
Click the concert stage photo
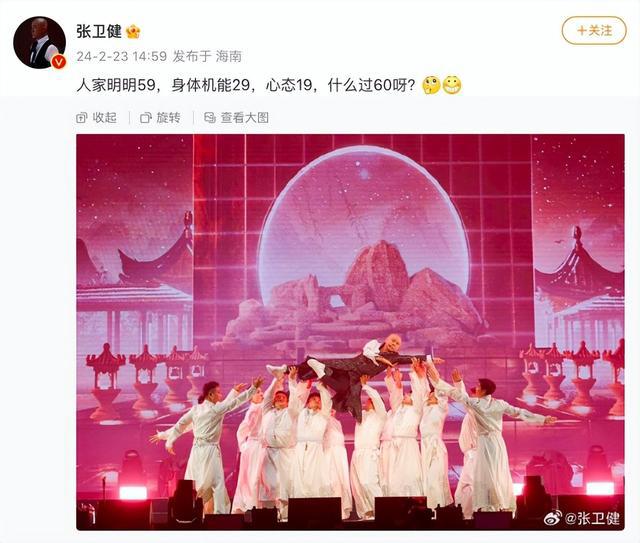(x=350, y=332)
